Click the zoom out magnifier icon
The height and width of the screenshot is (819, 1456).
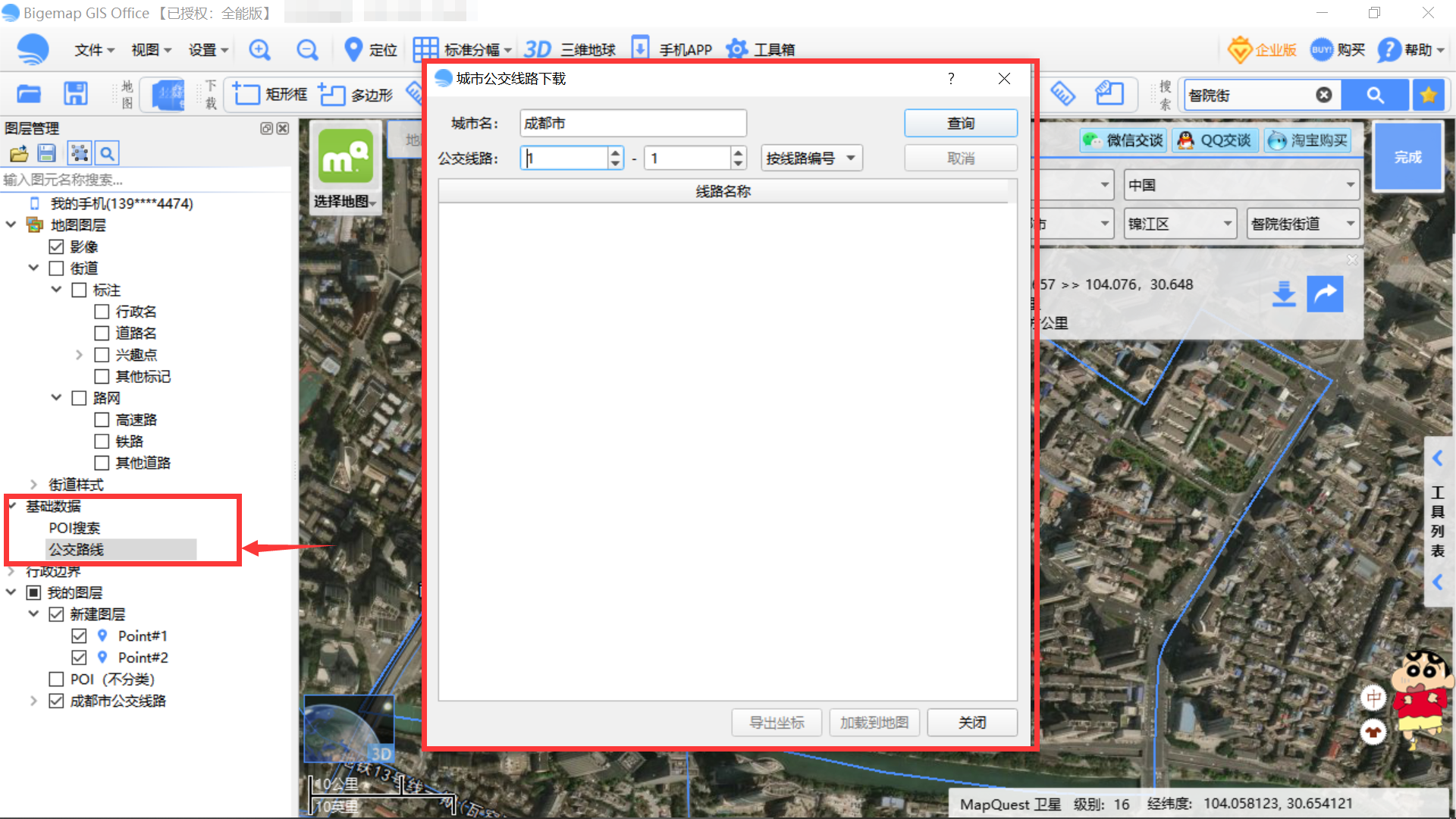tap(307, 50)
